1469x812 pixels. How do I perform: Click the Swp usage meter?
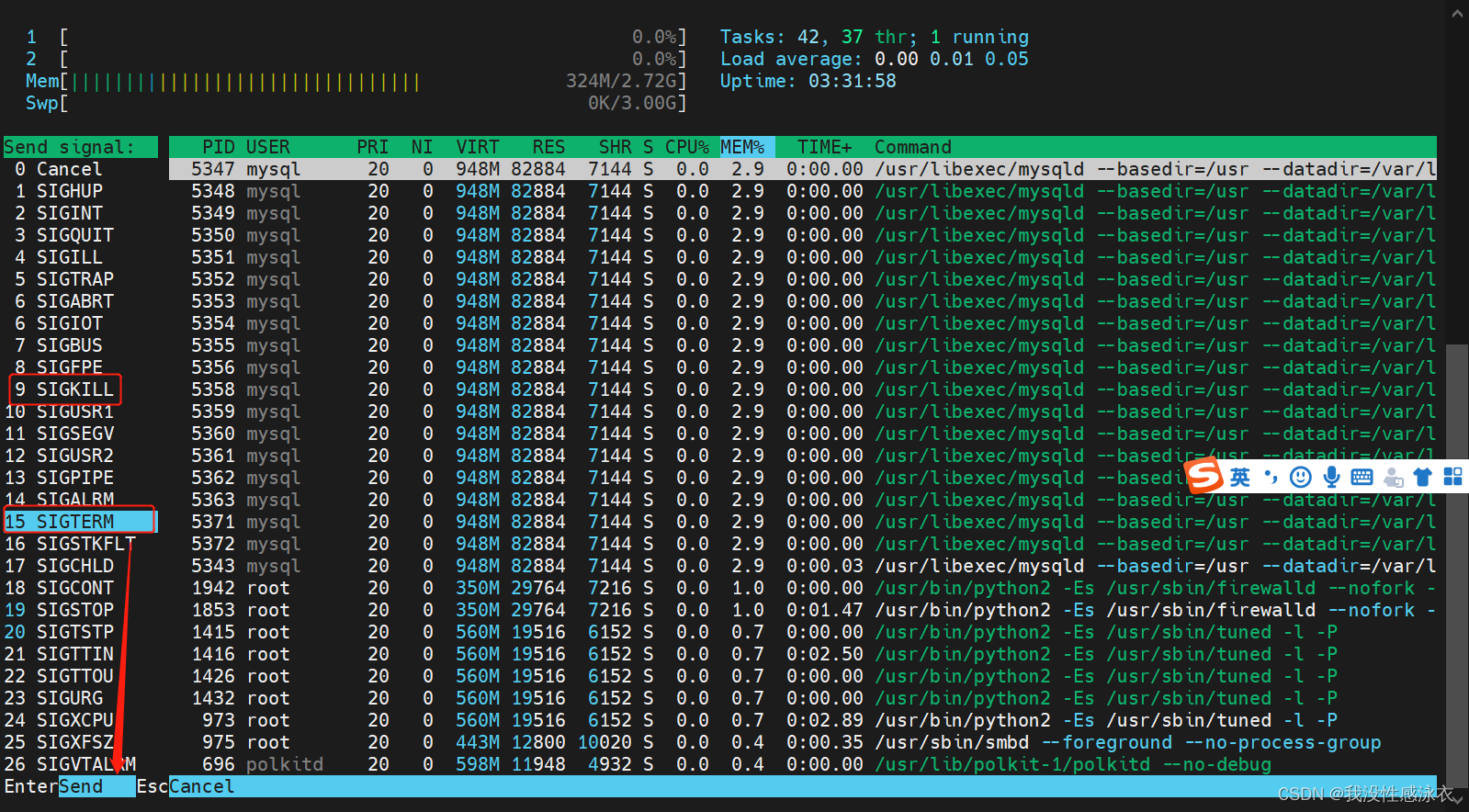click(x=356, y=103)
